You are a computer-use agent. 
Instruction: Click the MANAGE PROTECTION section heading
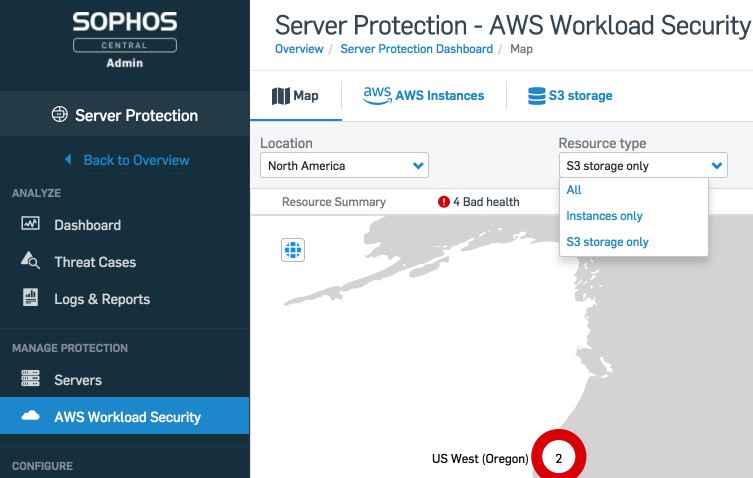(70, 348)
